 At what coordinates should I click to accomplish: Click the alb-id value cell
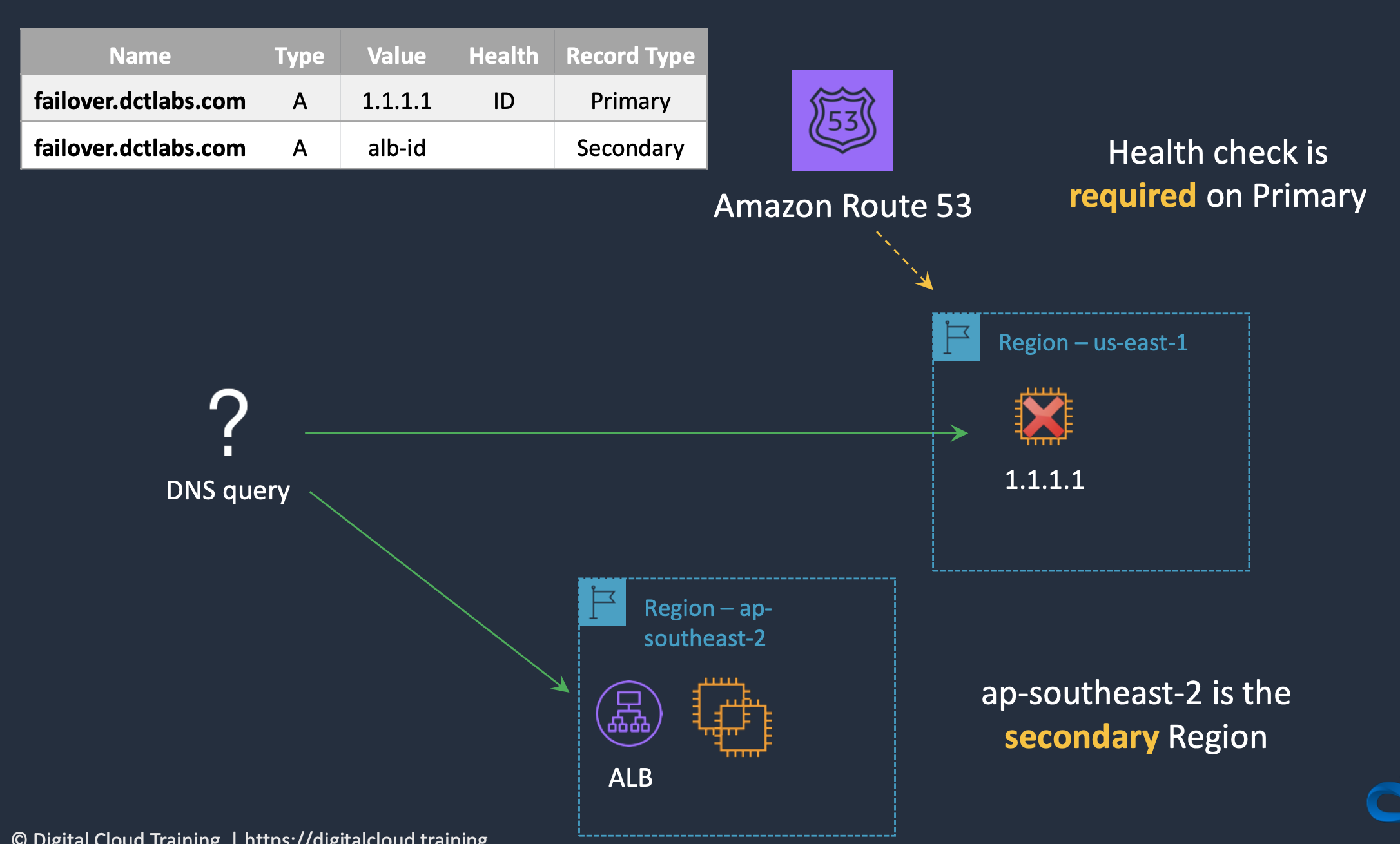396,148
